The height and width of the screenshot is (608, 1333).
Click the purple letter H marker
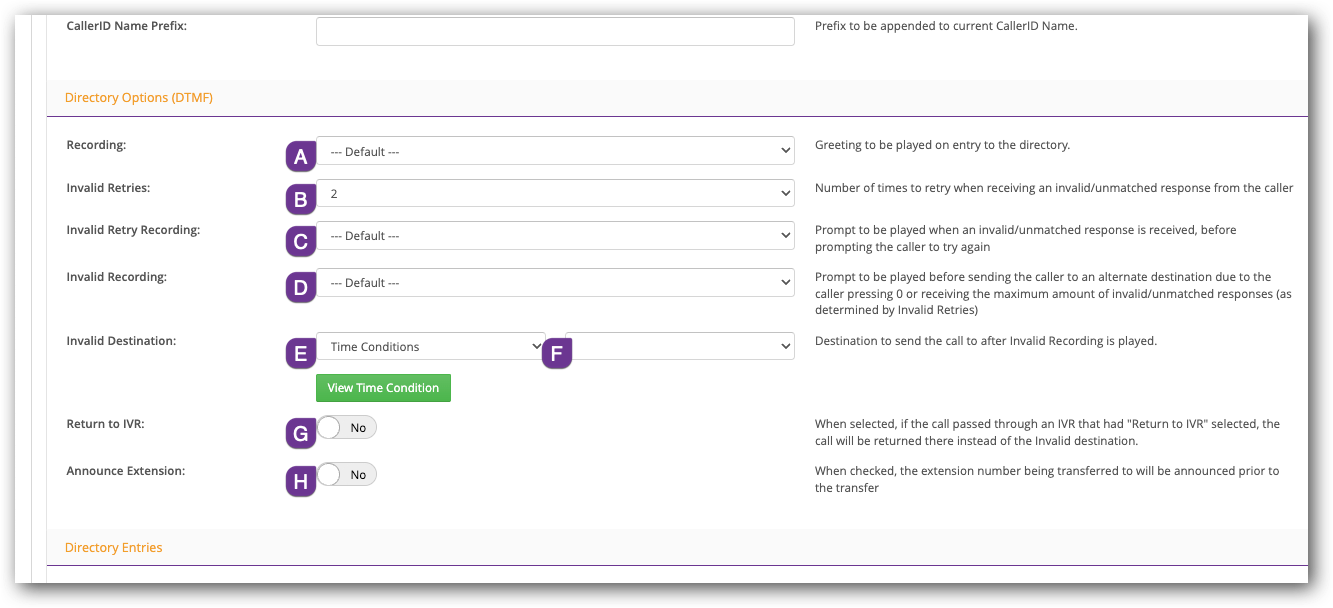[300, 481]
